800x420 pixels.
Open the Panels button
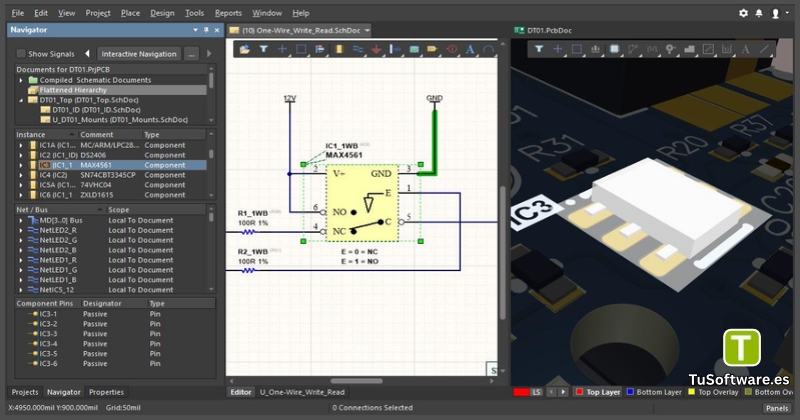click(777, 408)
